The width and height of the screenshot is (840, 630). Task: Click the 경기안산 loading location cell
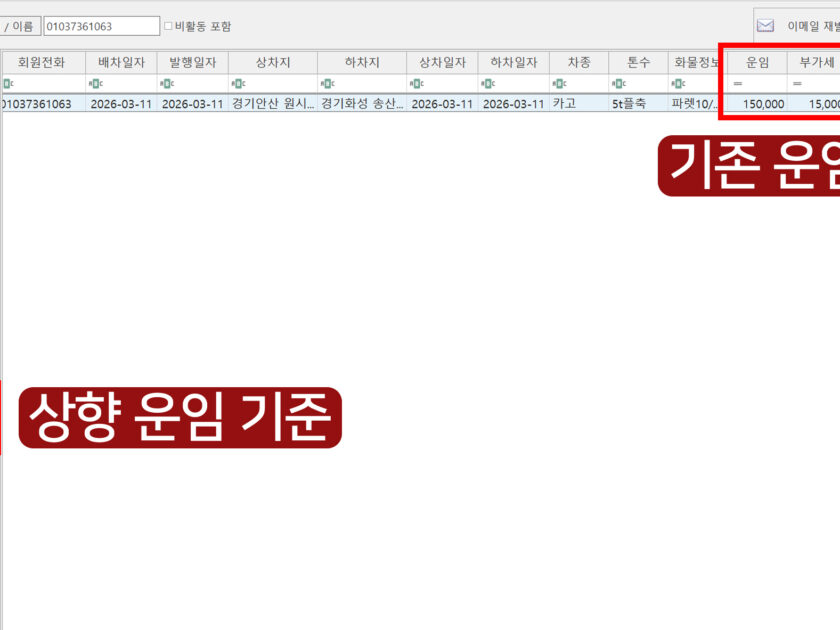(272, 104)
